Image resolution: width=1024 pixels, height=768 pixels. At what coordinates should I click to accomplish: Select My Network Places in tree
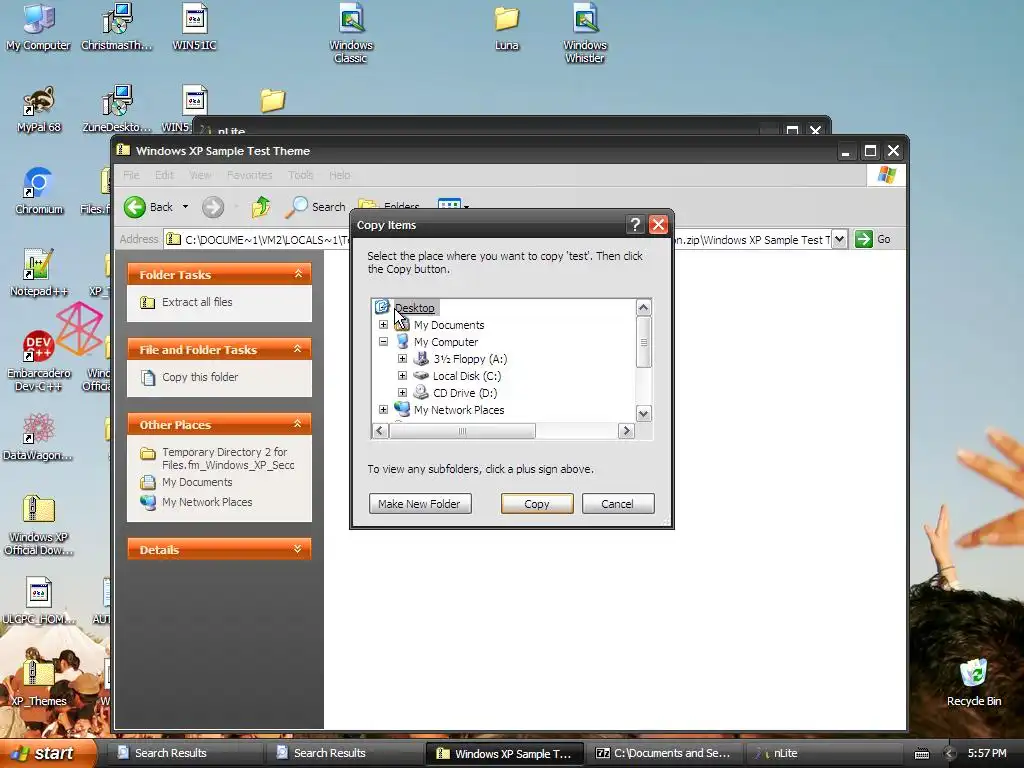coord(458,409)
